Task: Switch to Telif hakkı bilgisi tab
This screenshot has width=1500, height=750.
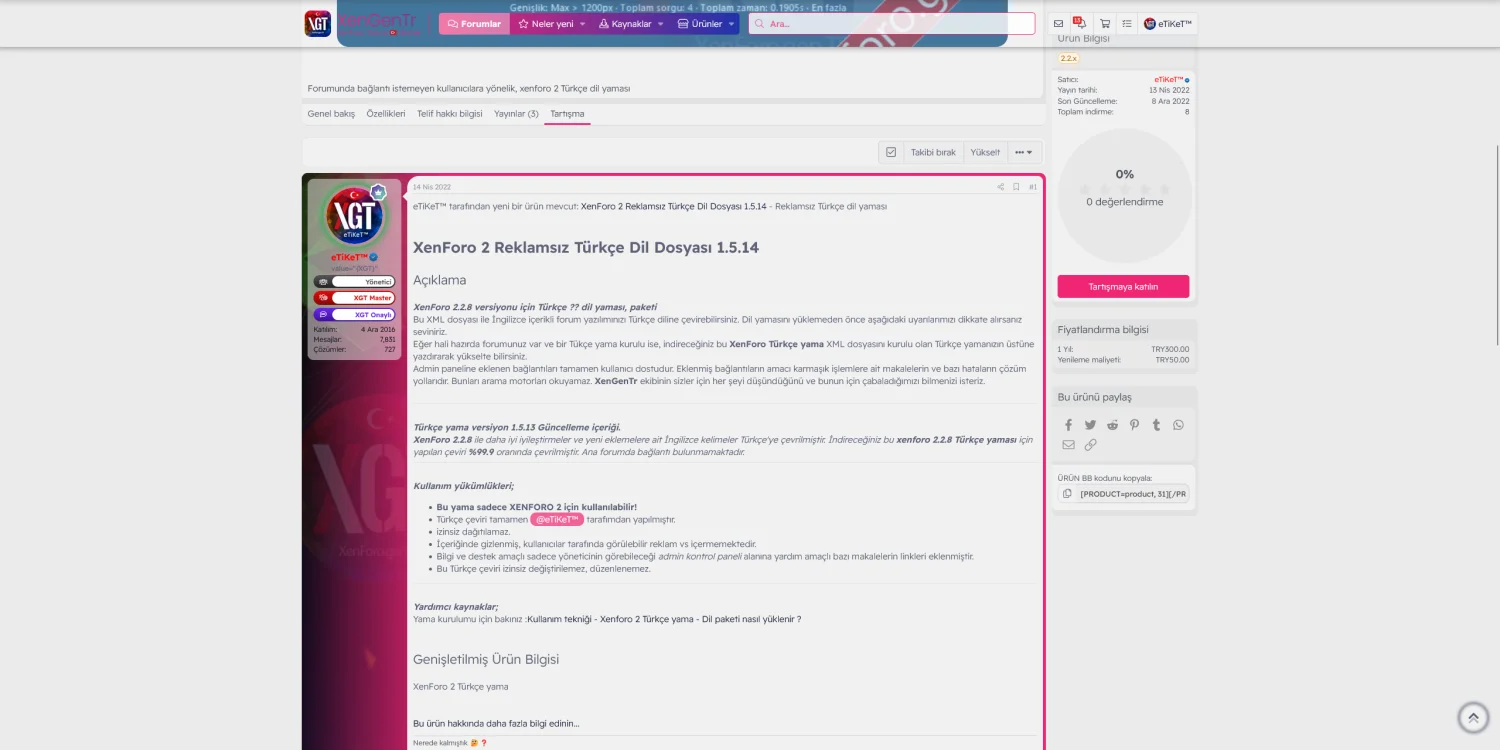Action: coord(450,114)
